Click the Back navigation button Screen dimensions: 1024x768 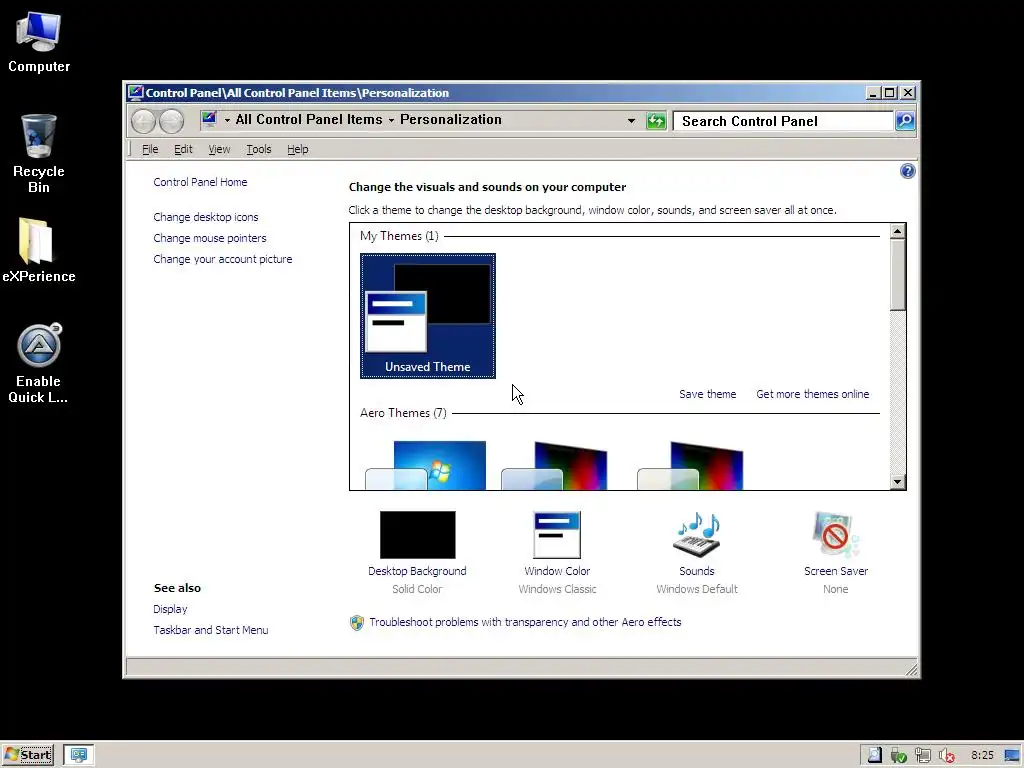tap(143, 121)
